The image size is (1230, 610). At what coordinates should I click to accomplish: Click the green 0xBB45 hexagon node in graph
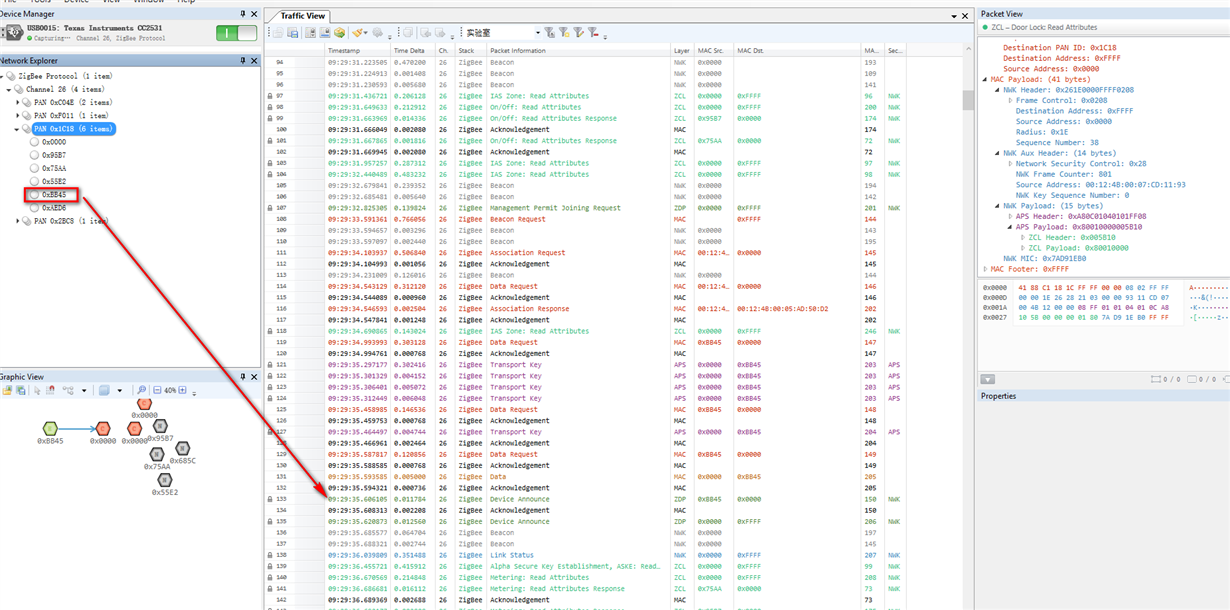[51, 428]
